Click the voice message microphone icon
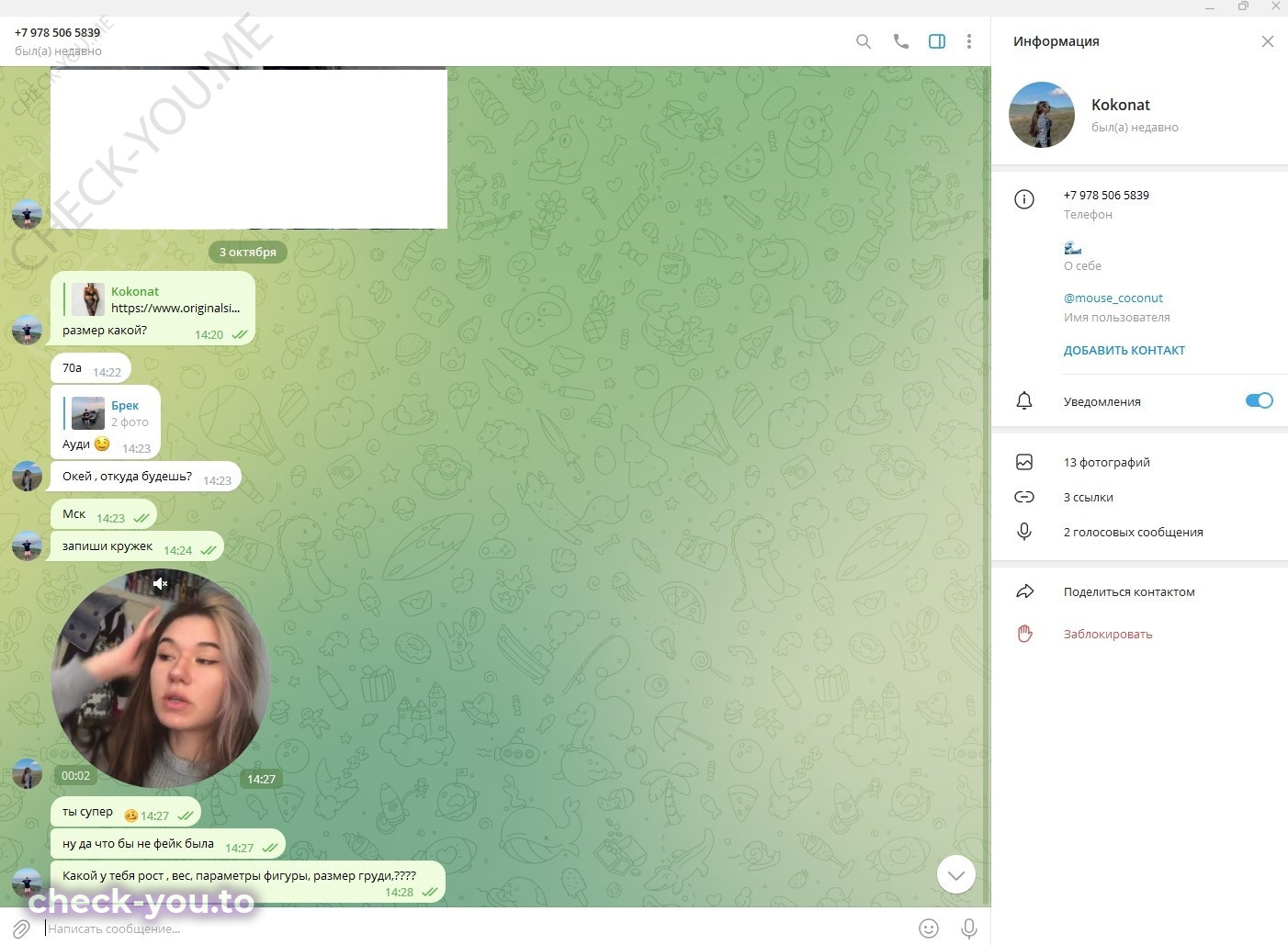The height and width of the screenshot is (945, 1288). 968,928
